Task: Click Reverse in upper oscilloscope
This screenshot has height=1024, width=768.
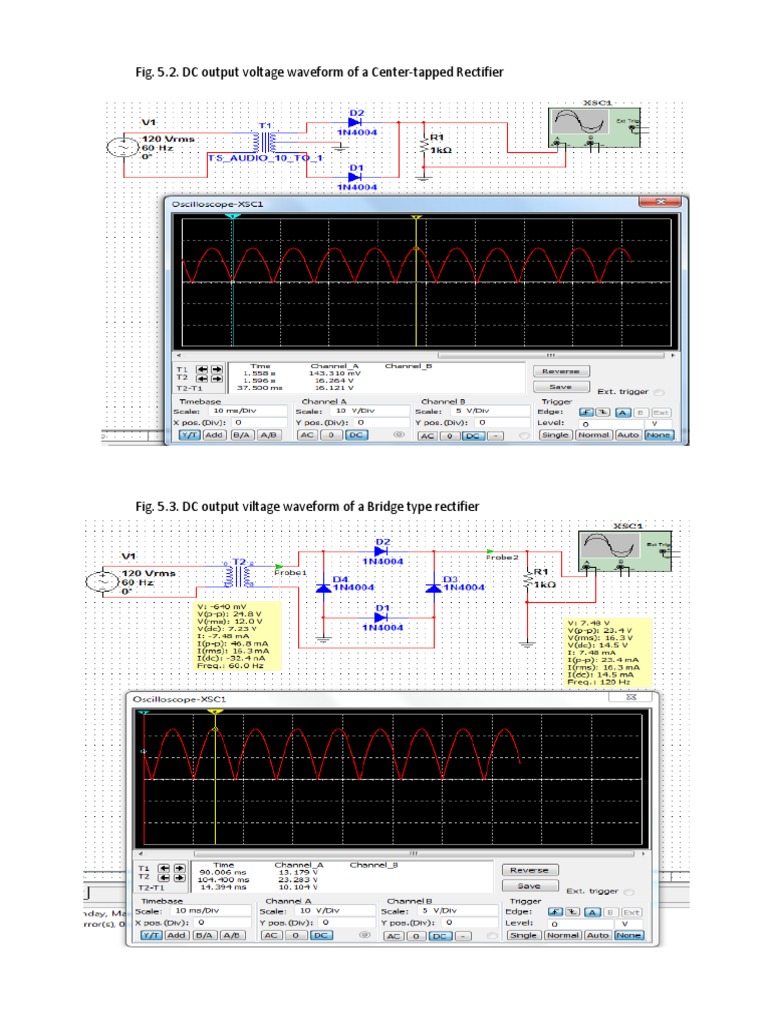Action: [x=561, y=371]
